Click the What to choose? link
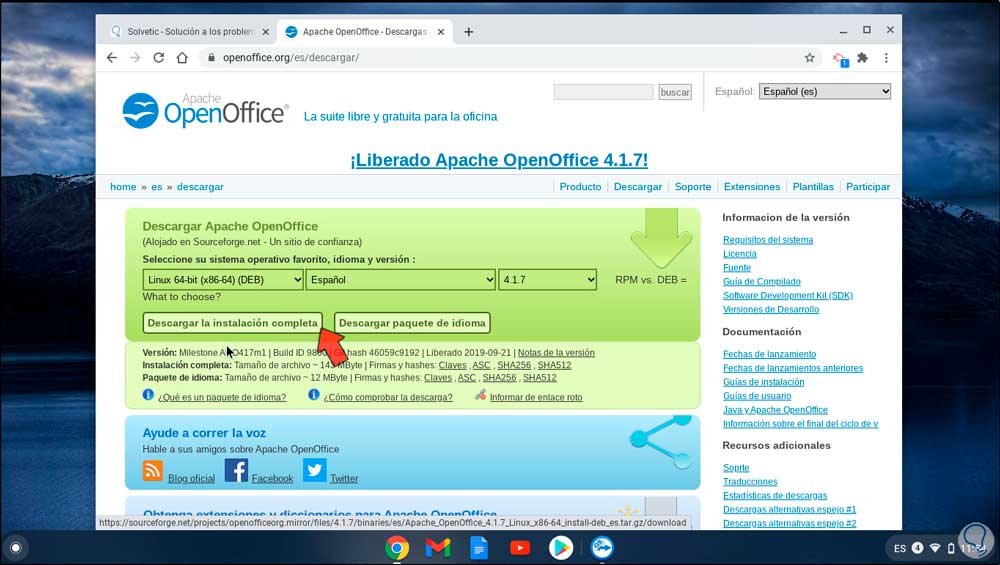The width and height of the screenshot is (1000, 565). point(182,297)
